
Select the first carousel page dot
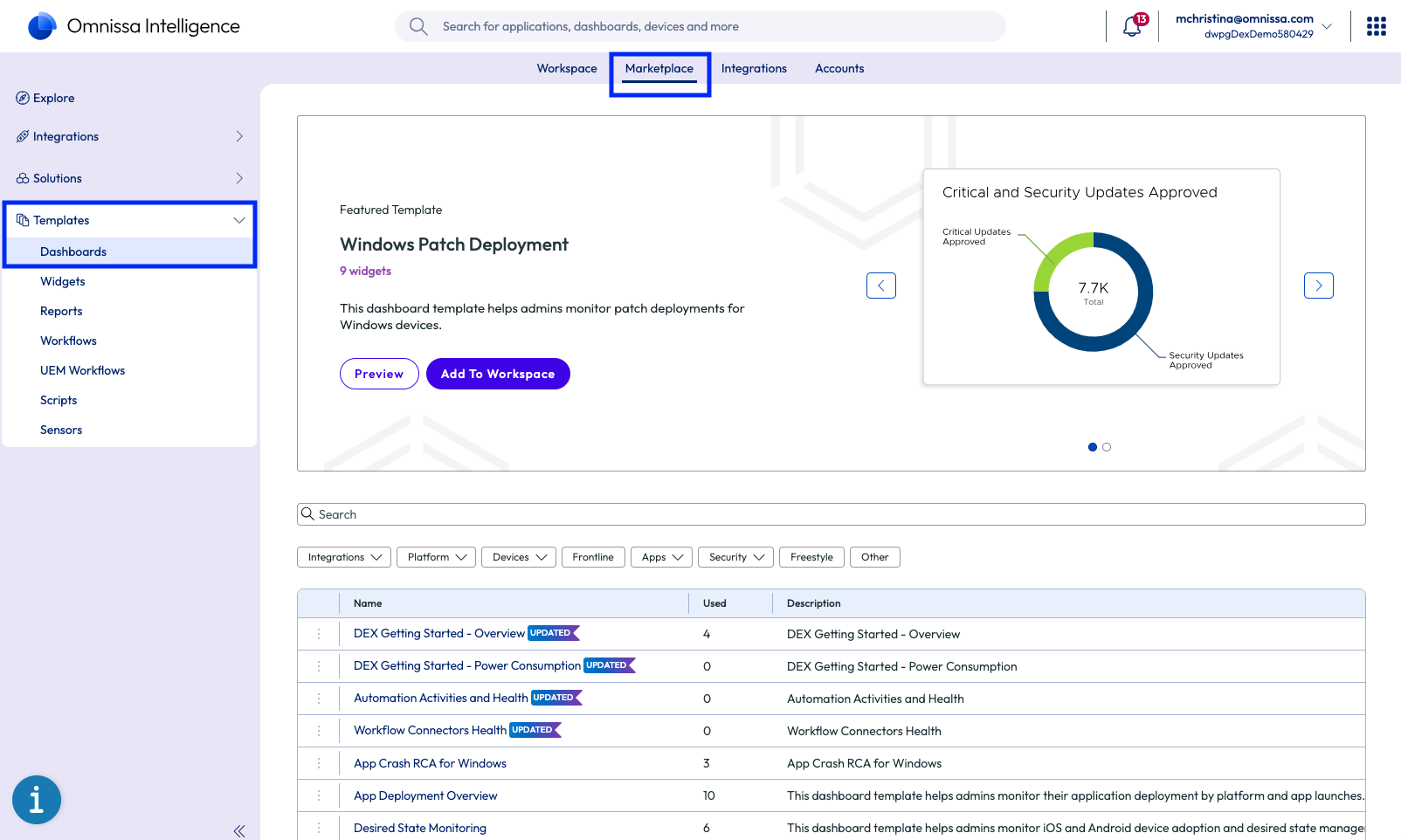(x=1092, y=447)
